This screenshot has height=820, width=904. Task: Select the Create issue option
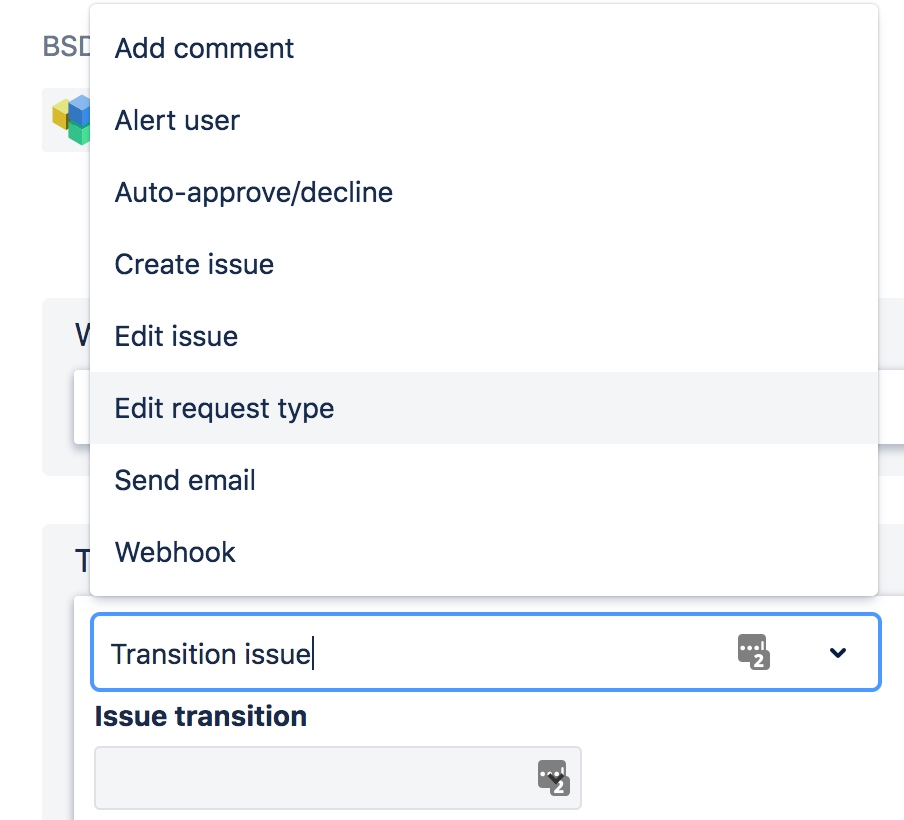click(x=484, y=264)
